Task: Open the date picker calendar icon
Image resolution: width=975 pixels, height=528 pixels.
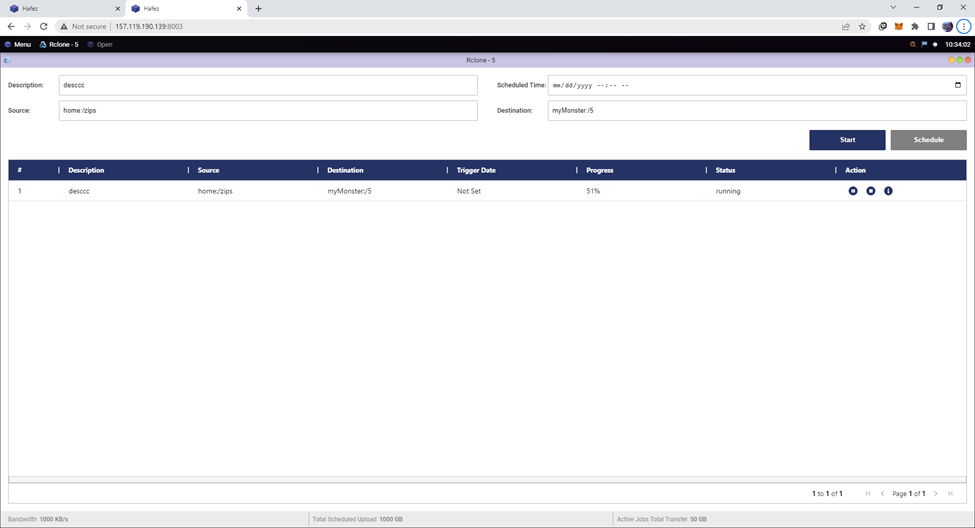Action: (958, 85)
